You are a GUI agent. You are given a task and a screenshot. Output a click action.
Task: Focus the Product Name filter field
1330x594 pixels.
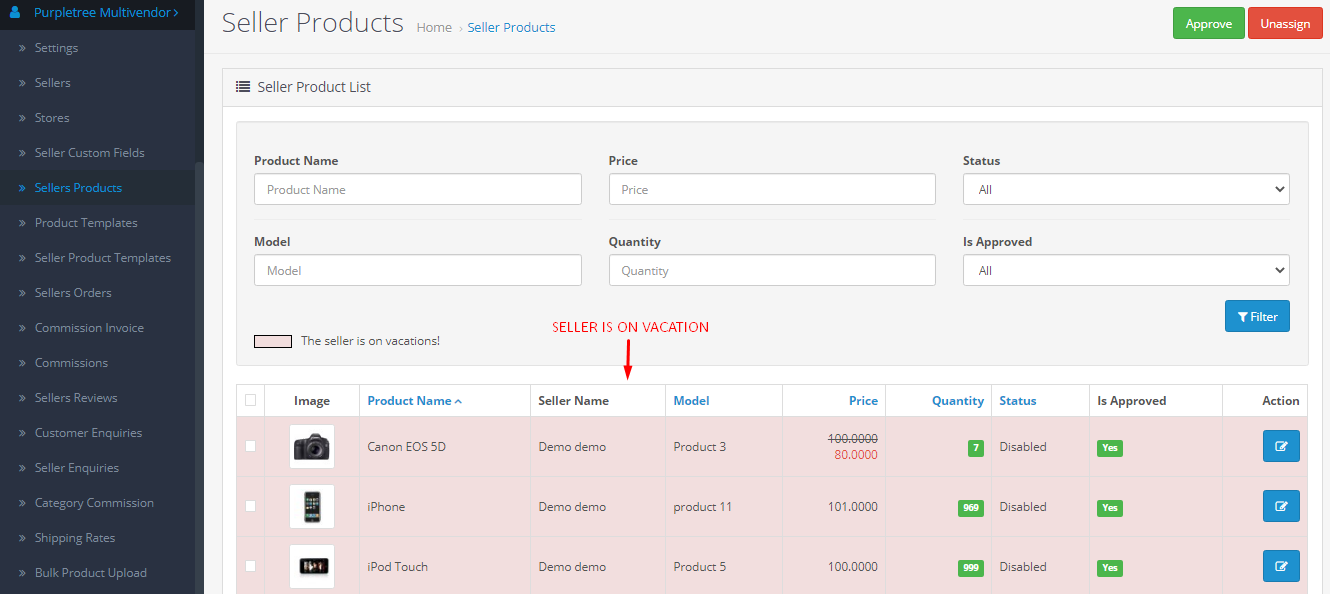418,189
